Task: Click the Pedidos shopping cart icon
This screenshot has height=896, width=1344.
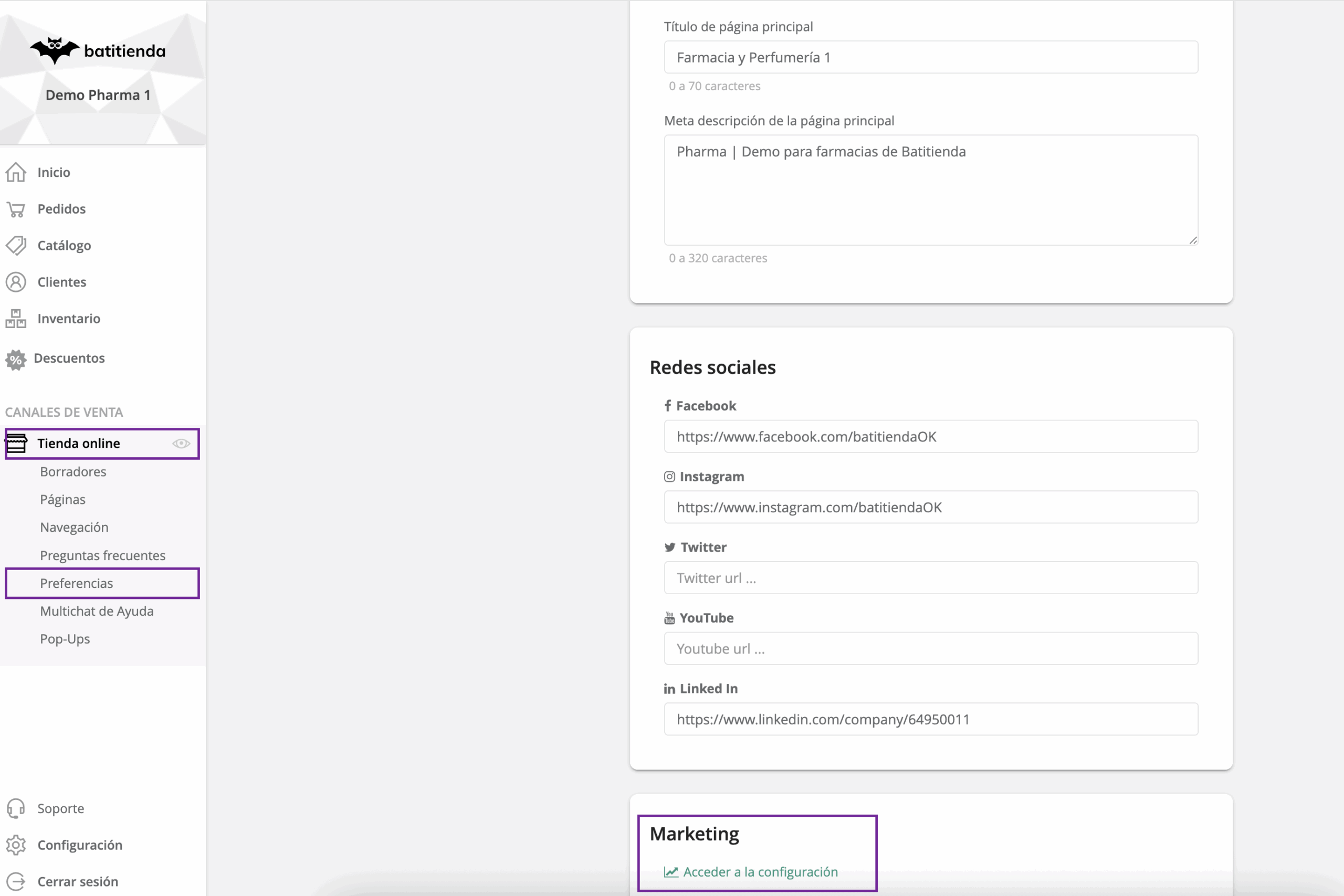Action: pos(16,209)
